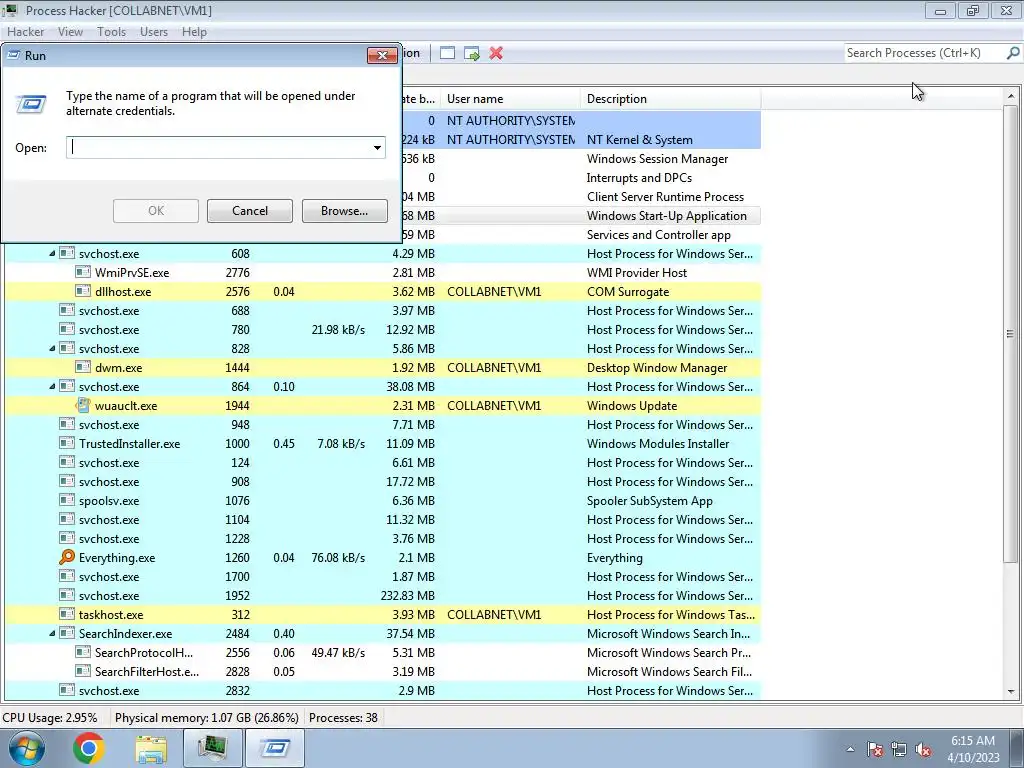Select the svchost.exe row with PID 1104
The image size is (1024, 768).
(x=383, y=520)
